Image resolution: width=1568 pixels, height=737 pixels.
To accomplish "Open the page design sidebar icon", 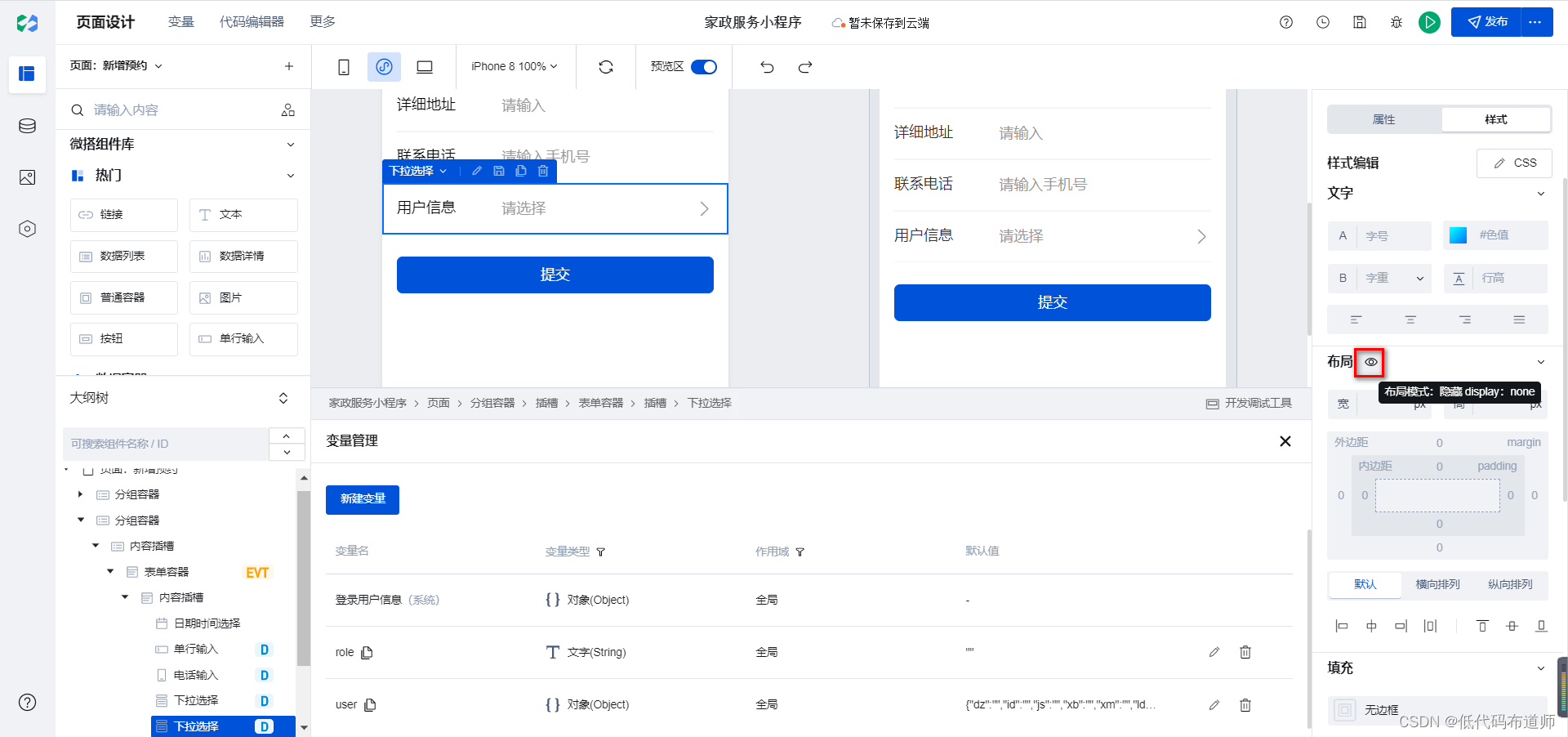I will 27,74.
